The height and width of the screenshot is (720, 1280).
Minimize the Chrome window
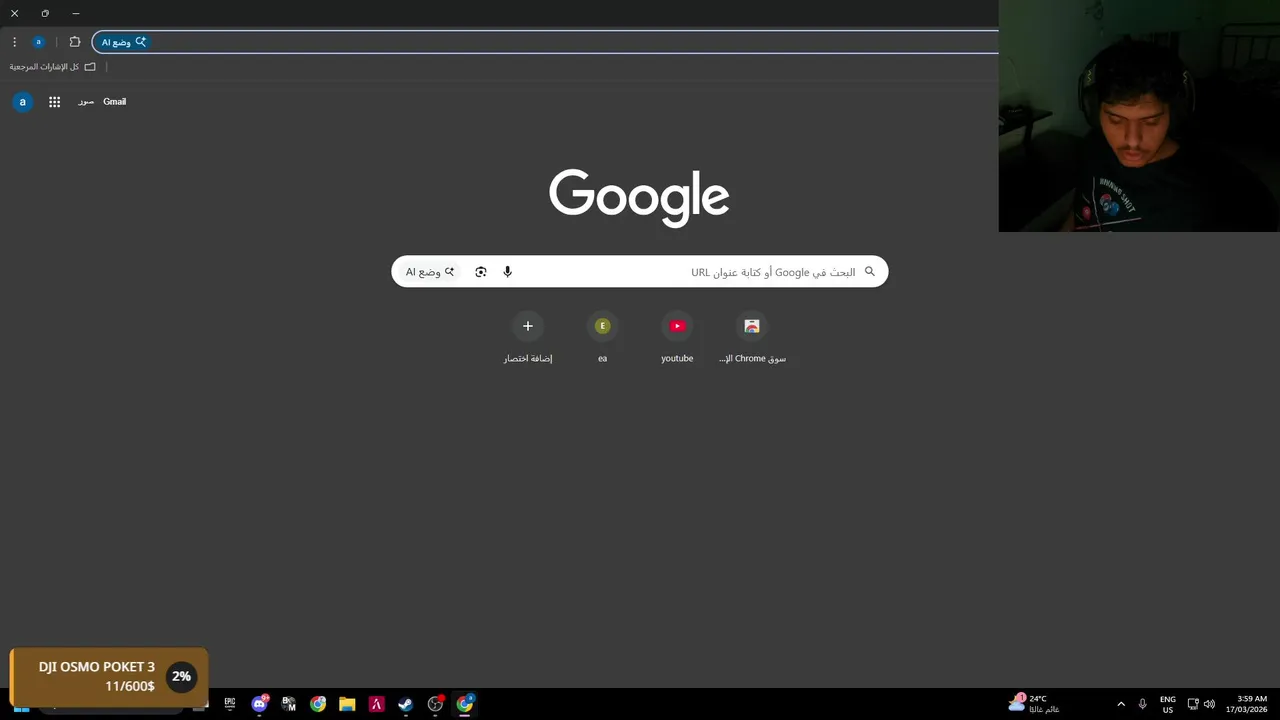[x=76, y=13]
